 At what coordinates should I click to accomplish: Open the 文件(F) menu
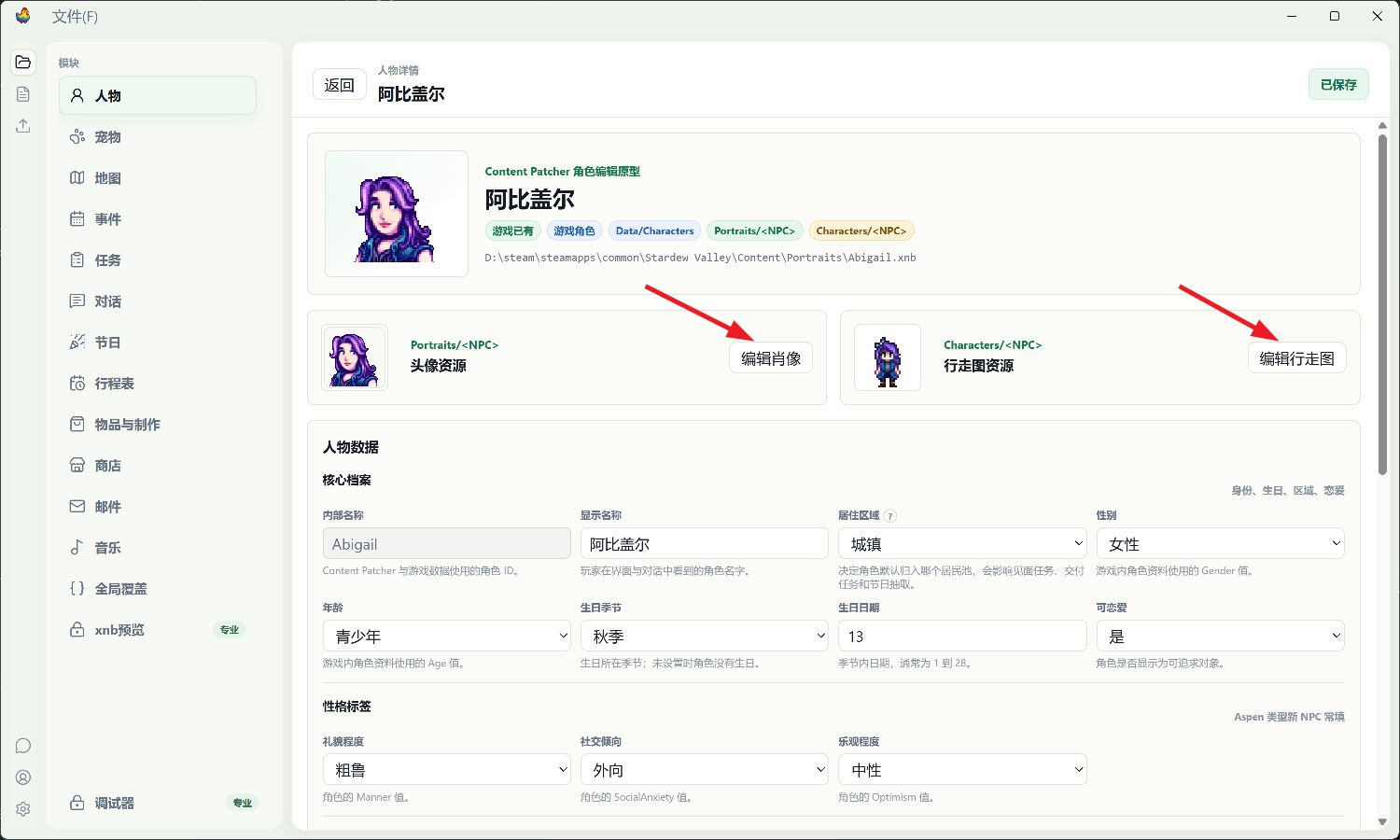pyautogui.click(x=75, y=17)
